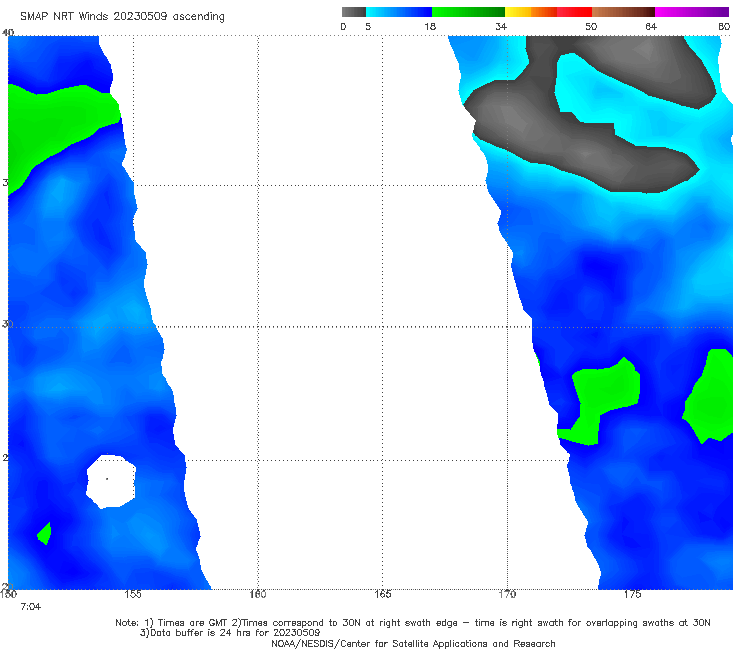Click the green wind patch at the right map edge
The image size is (740, 650).
point(709,397)
